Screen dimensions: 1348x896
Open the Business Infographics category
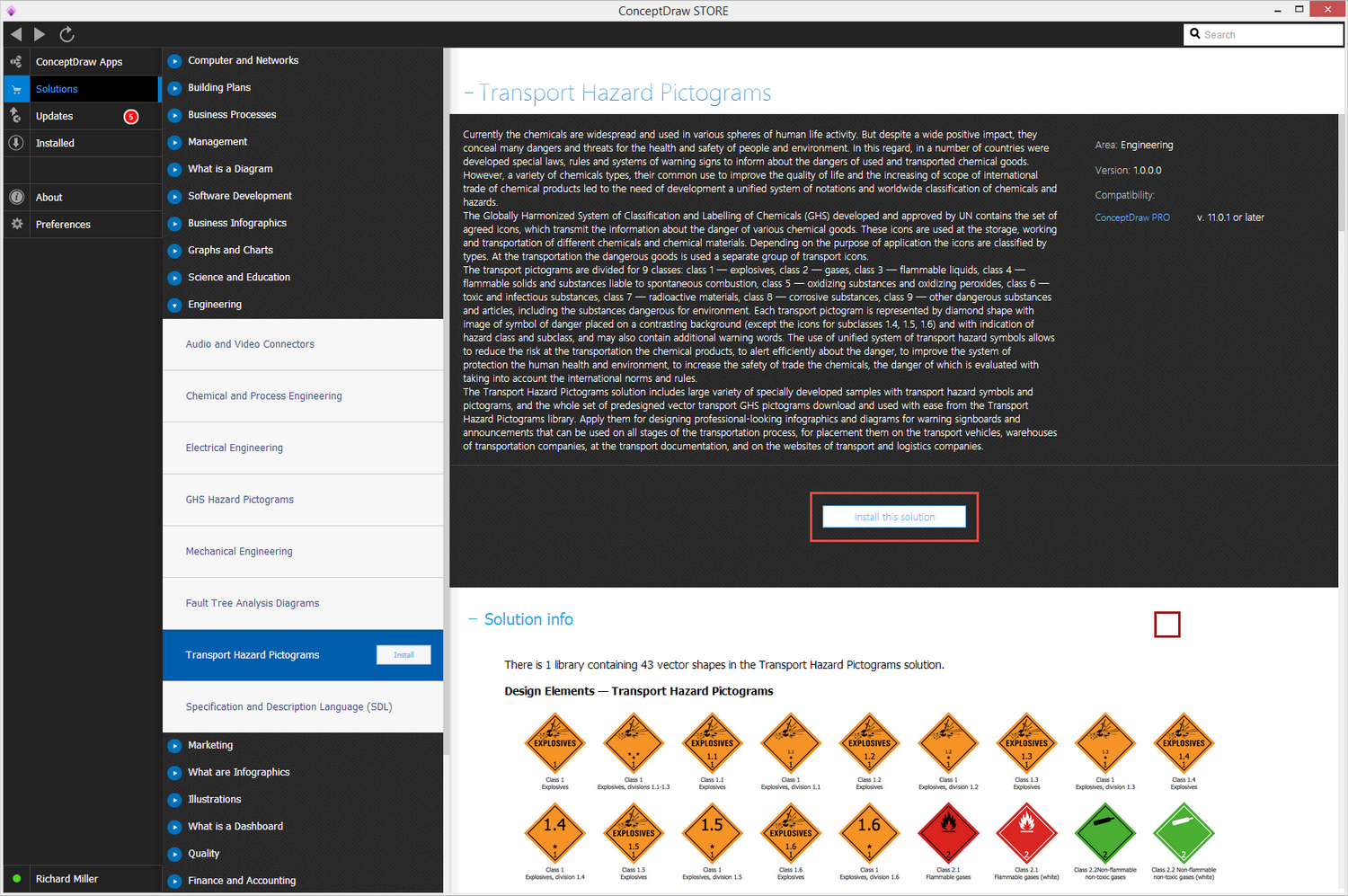[237, 223]
